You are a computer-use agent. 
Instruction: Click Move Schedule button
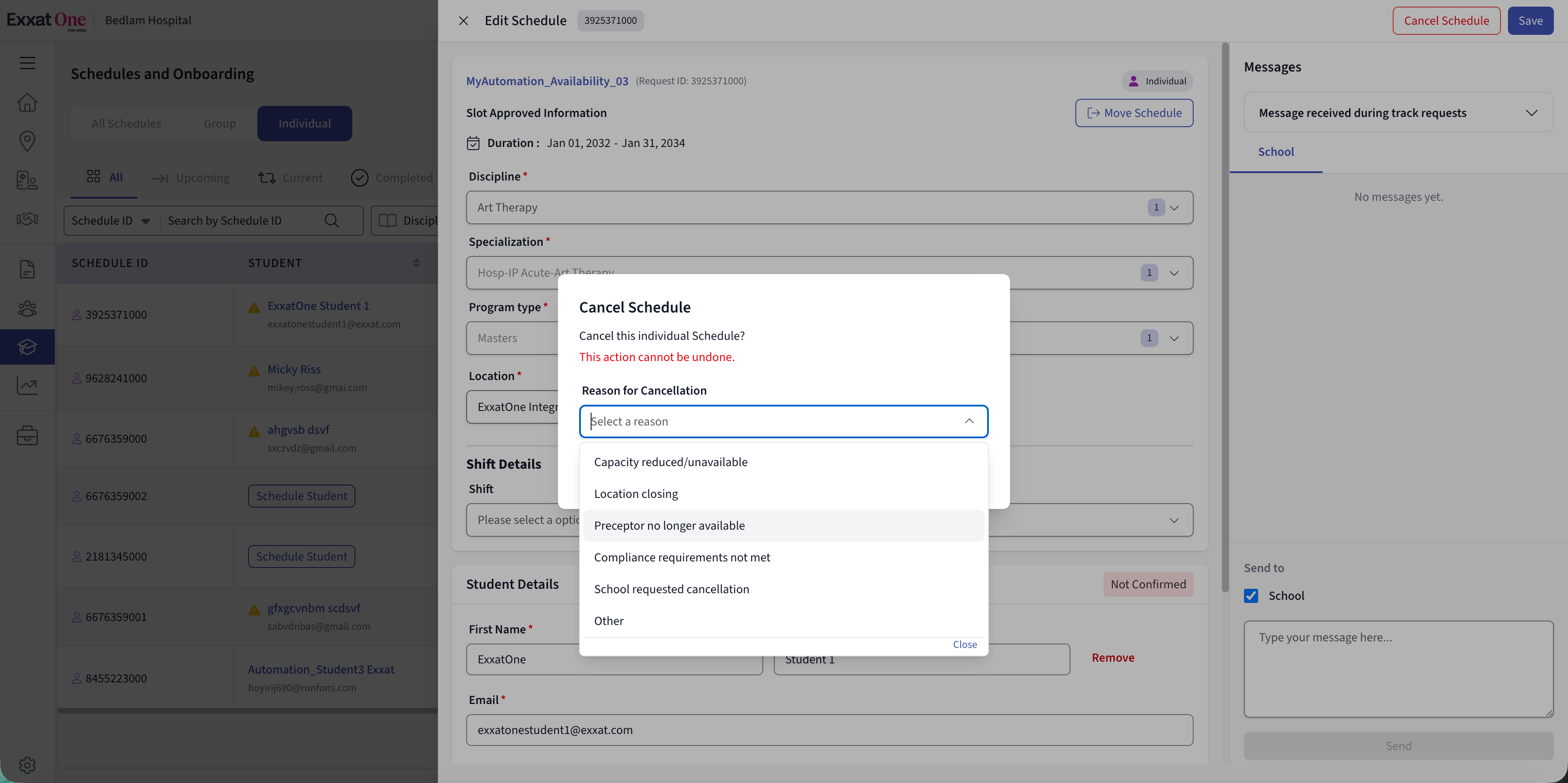pyautogui.click(x=1134, y=113)
